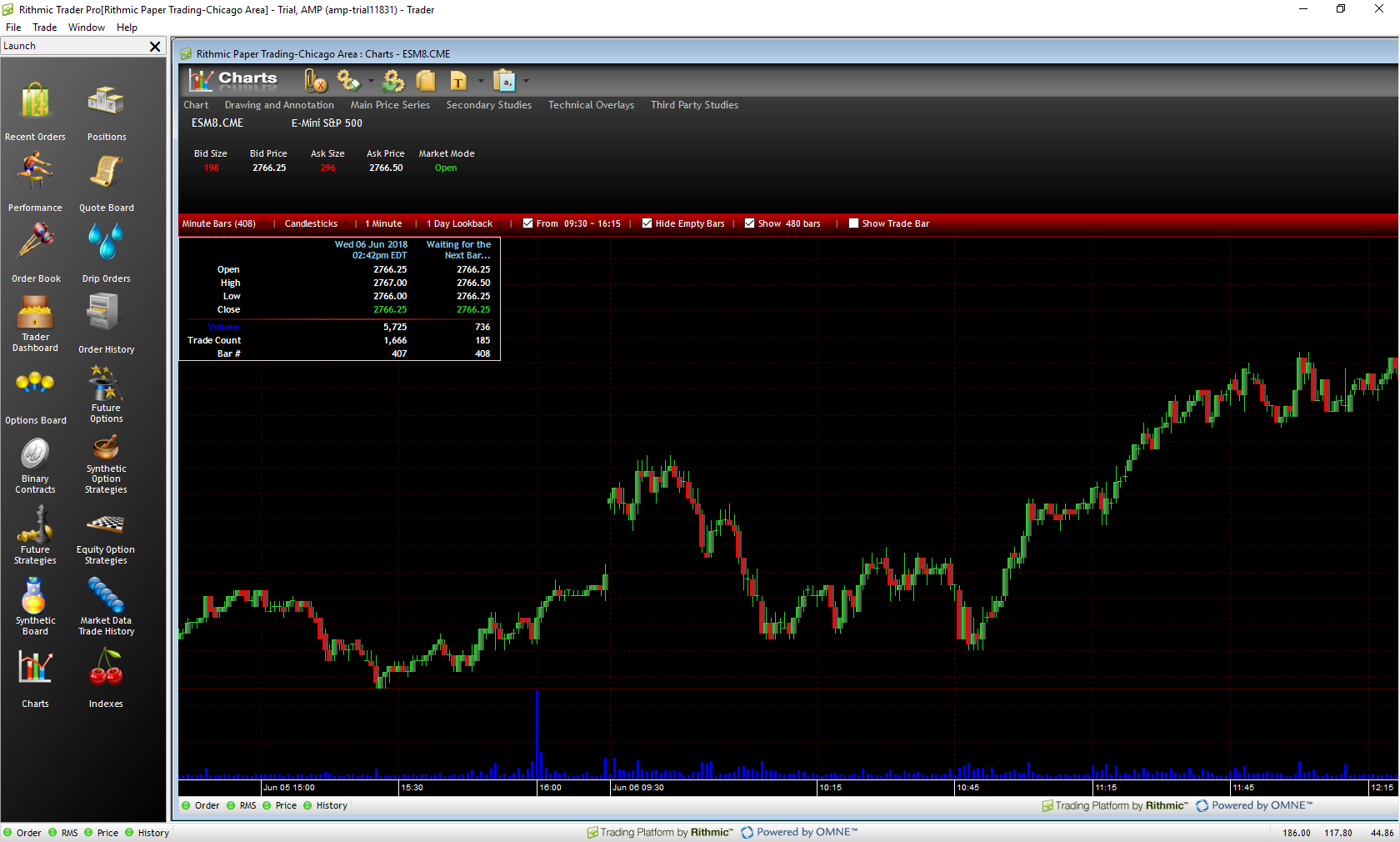Open the Order Book icon
Image resolution: width=1400 pixels, height=842 pixels.
click(x=35, y=245)
